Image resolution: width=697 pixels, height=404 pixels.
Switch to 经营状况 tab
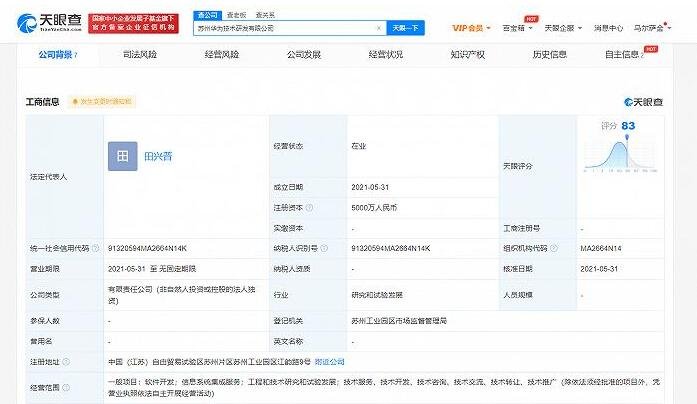[386, 55]
